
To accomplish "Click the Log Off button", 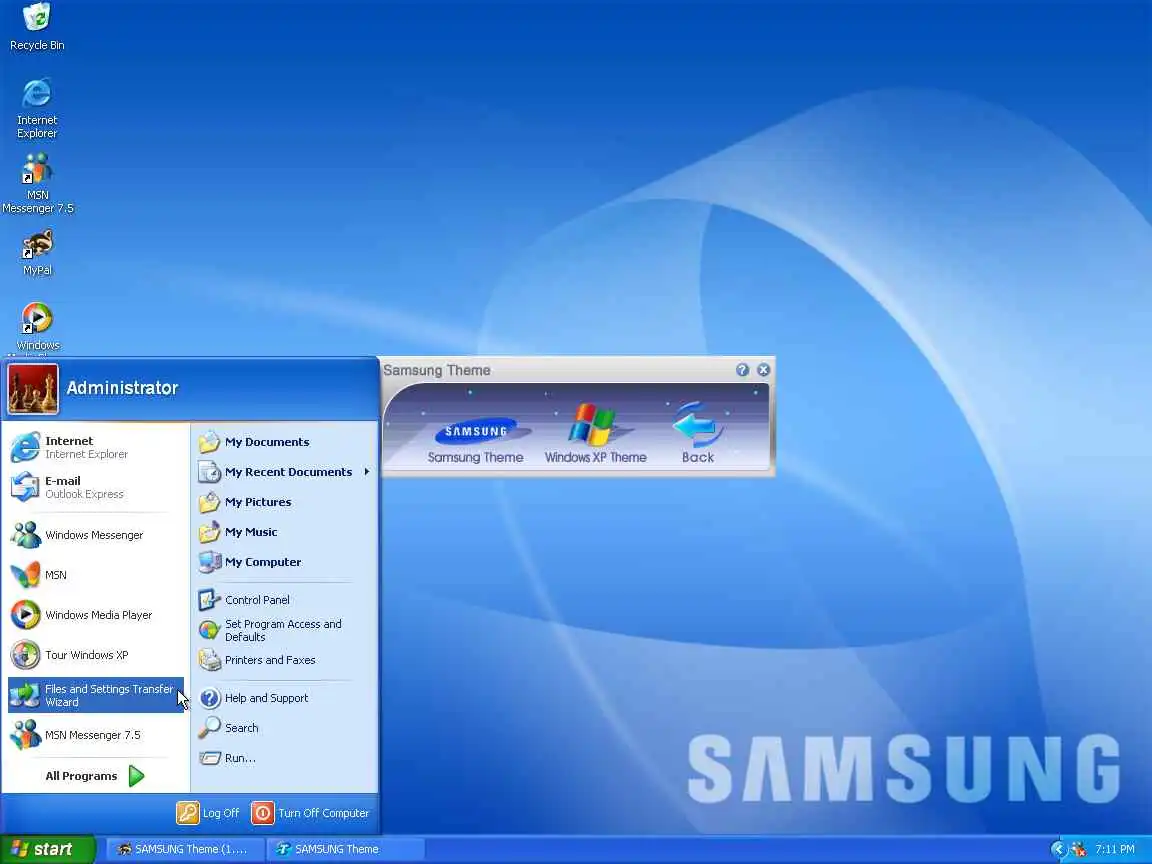I will pyautogui.click(x=208, y=813).
